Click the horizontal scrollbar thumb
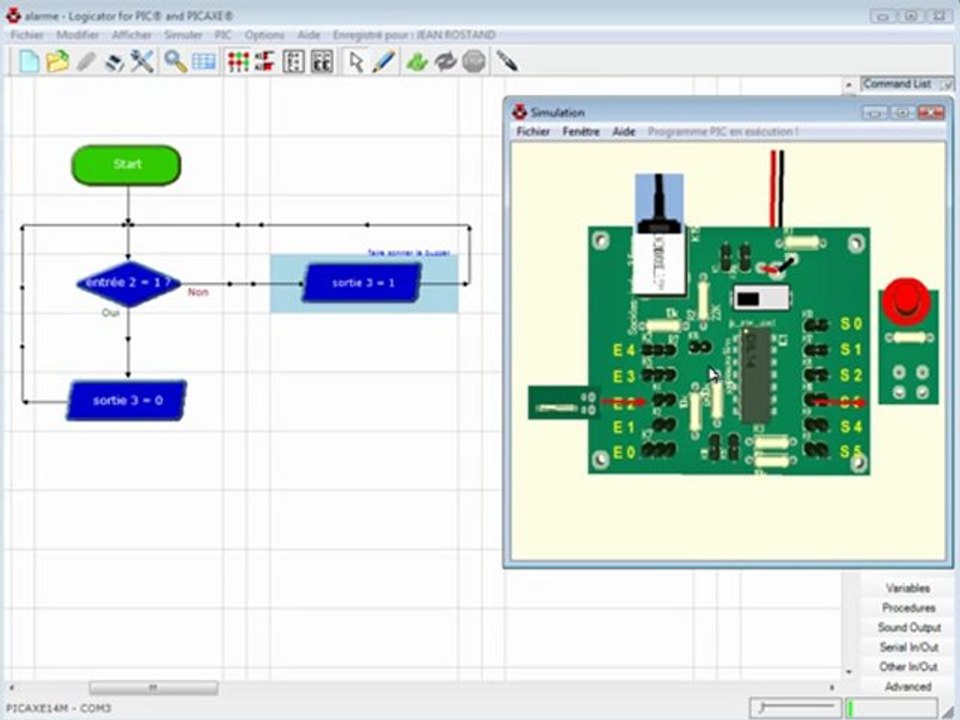This screenshot has height=720, width=960. pyautogui.click(x=153, y=688)
